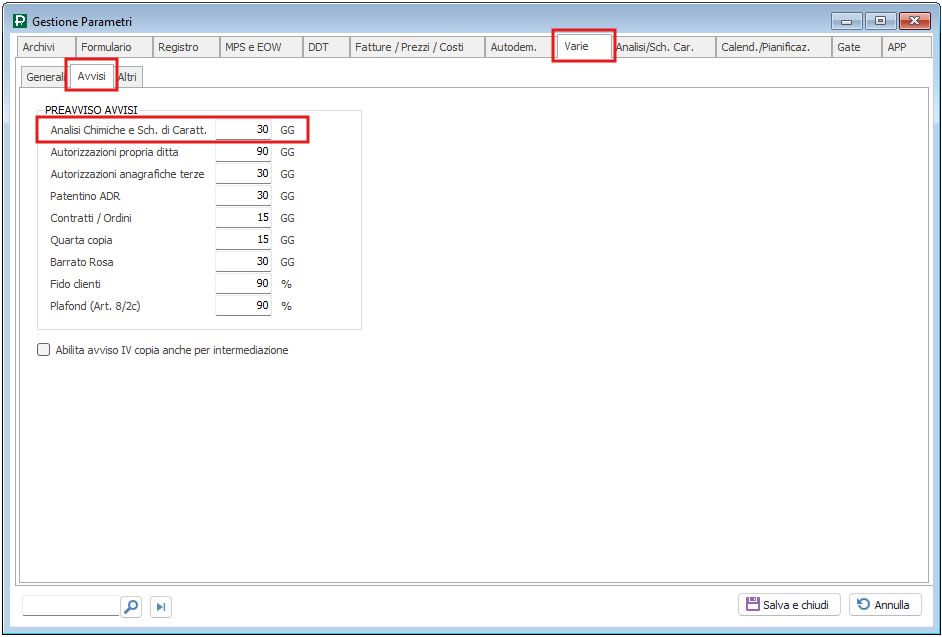The height and width of the screenshot is (637, 942).
Task: Click the magnifier search icon
Action: pyautogui.click(x=131, y=606)
